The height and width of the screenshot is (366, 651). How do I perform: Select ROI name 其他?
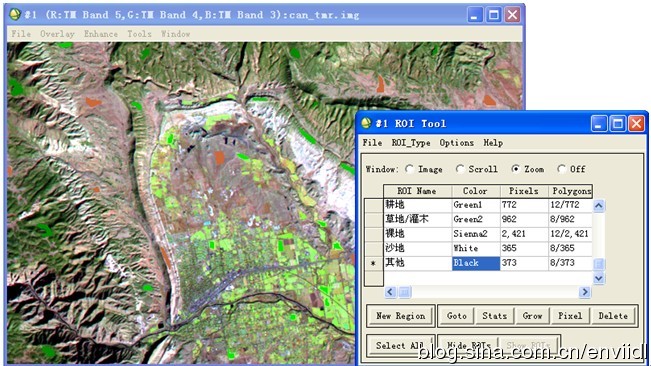(x=418, y=263)
